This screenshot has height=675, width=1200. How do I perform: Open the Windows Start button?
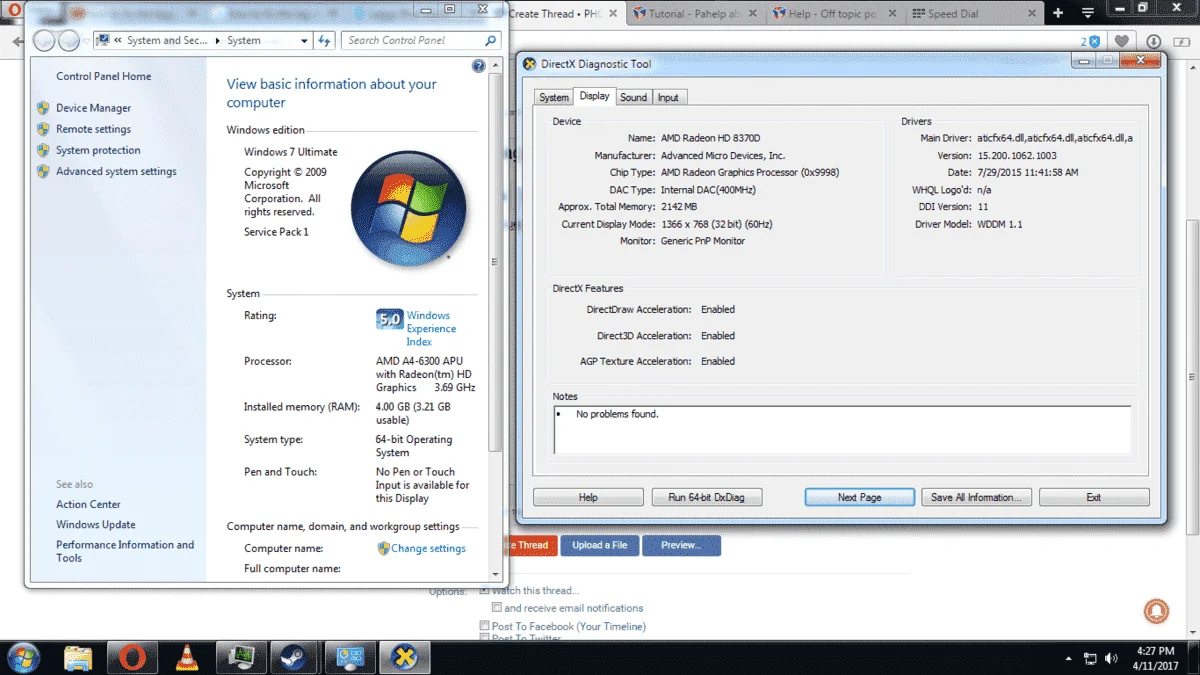point(22,657)
